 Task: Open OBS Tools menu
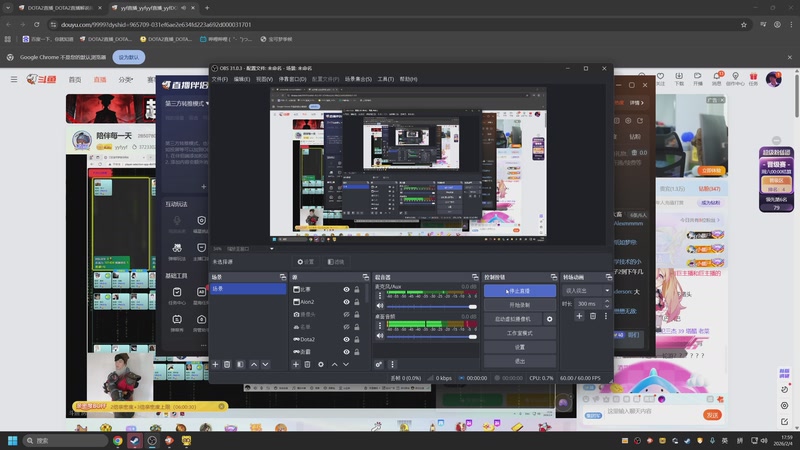coord(386,79)
